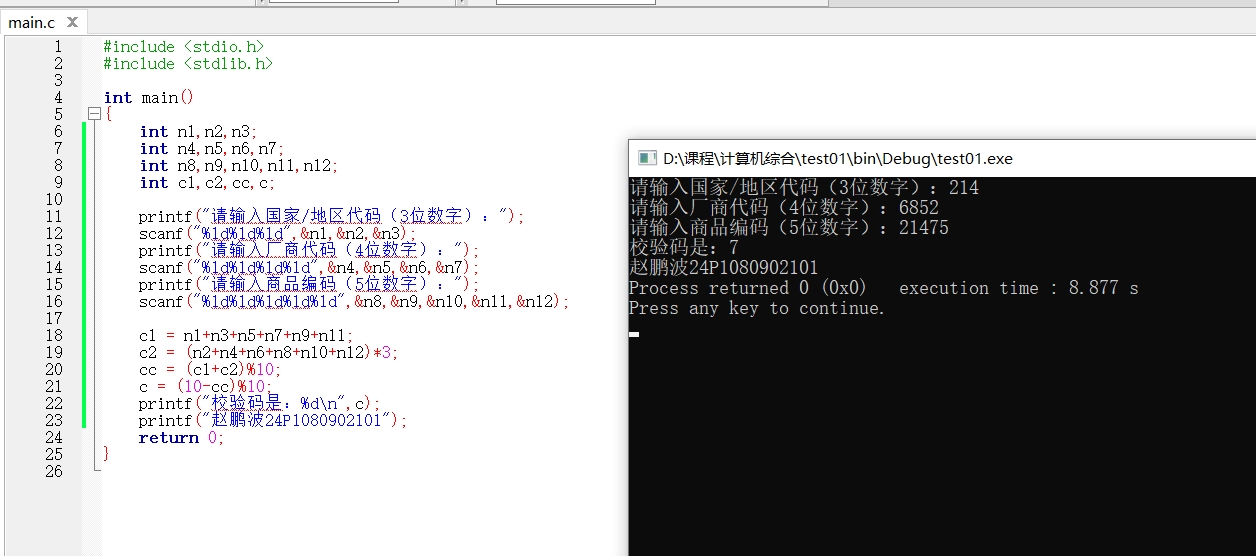Click the closing brace on line 25

(106, 454)
